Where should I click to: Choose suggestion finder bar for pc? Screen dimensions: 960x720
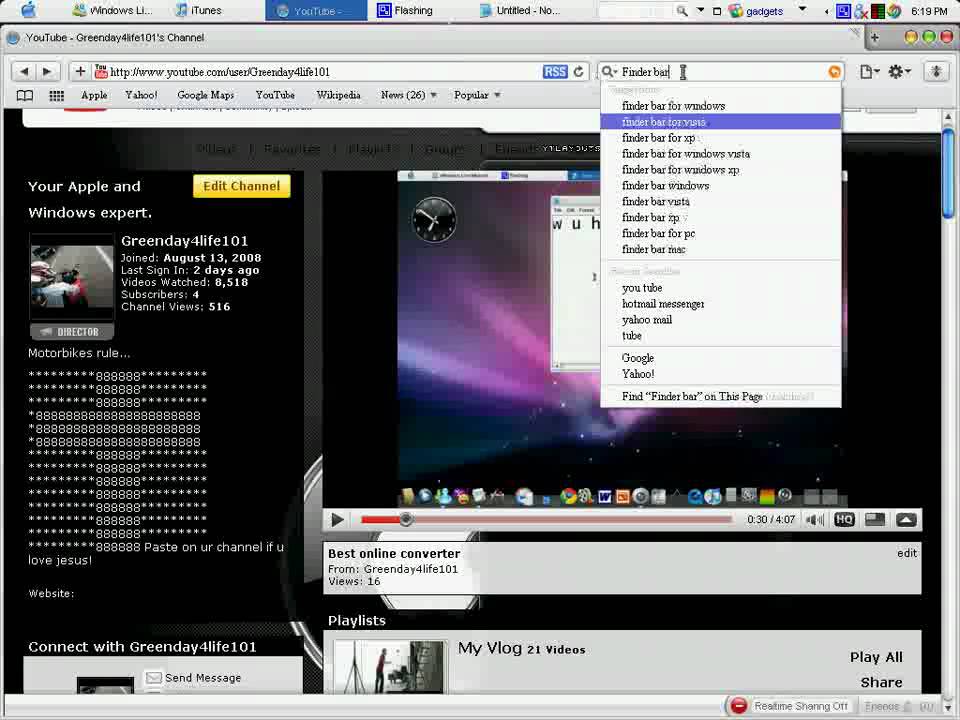tap(721, 233)
